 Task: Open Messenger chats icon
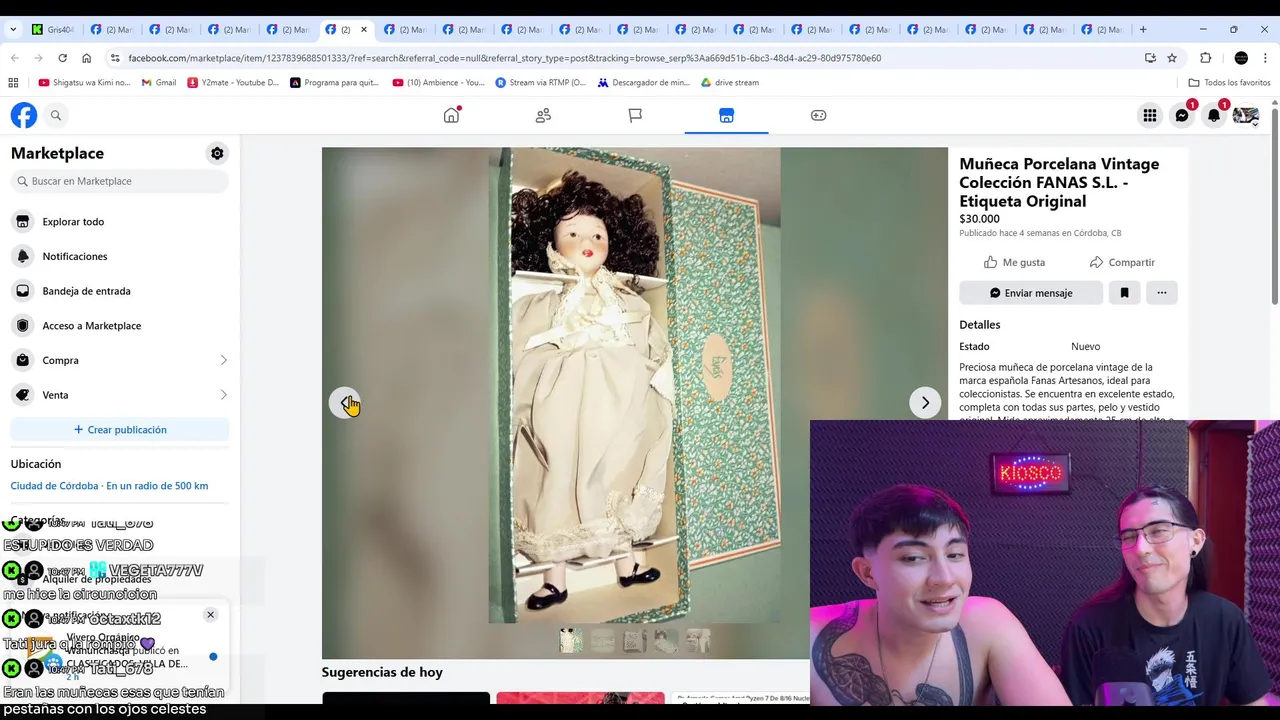1182,115
